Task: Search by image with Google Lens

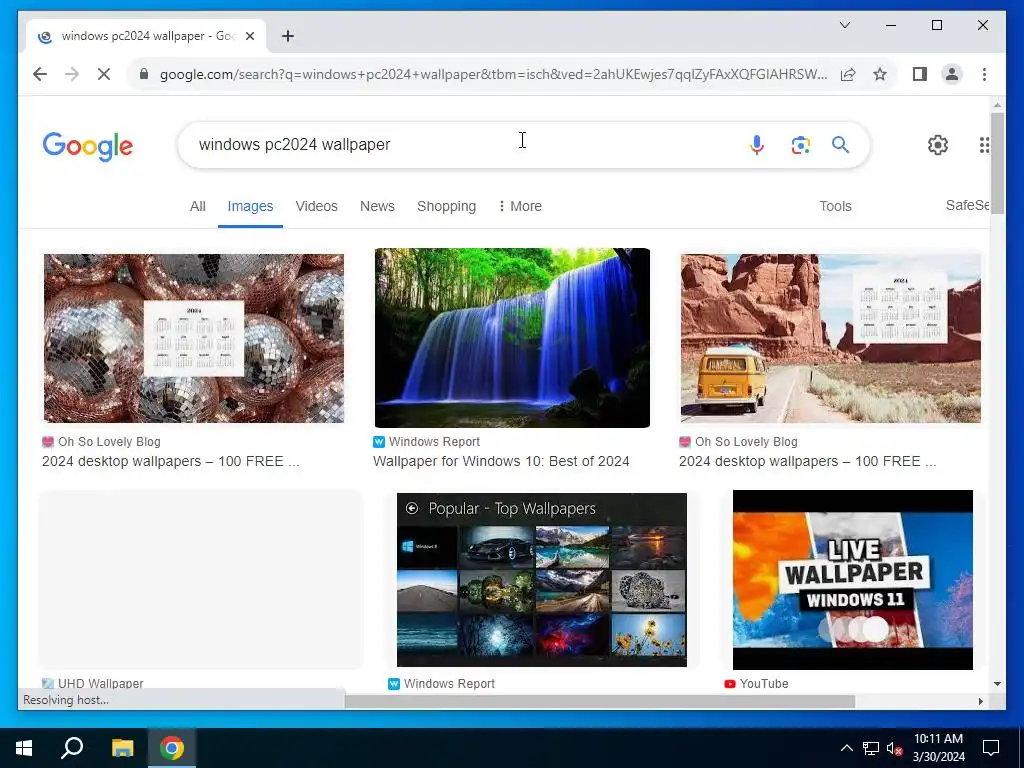Action: pos(800,144)
